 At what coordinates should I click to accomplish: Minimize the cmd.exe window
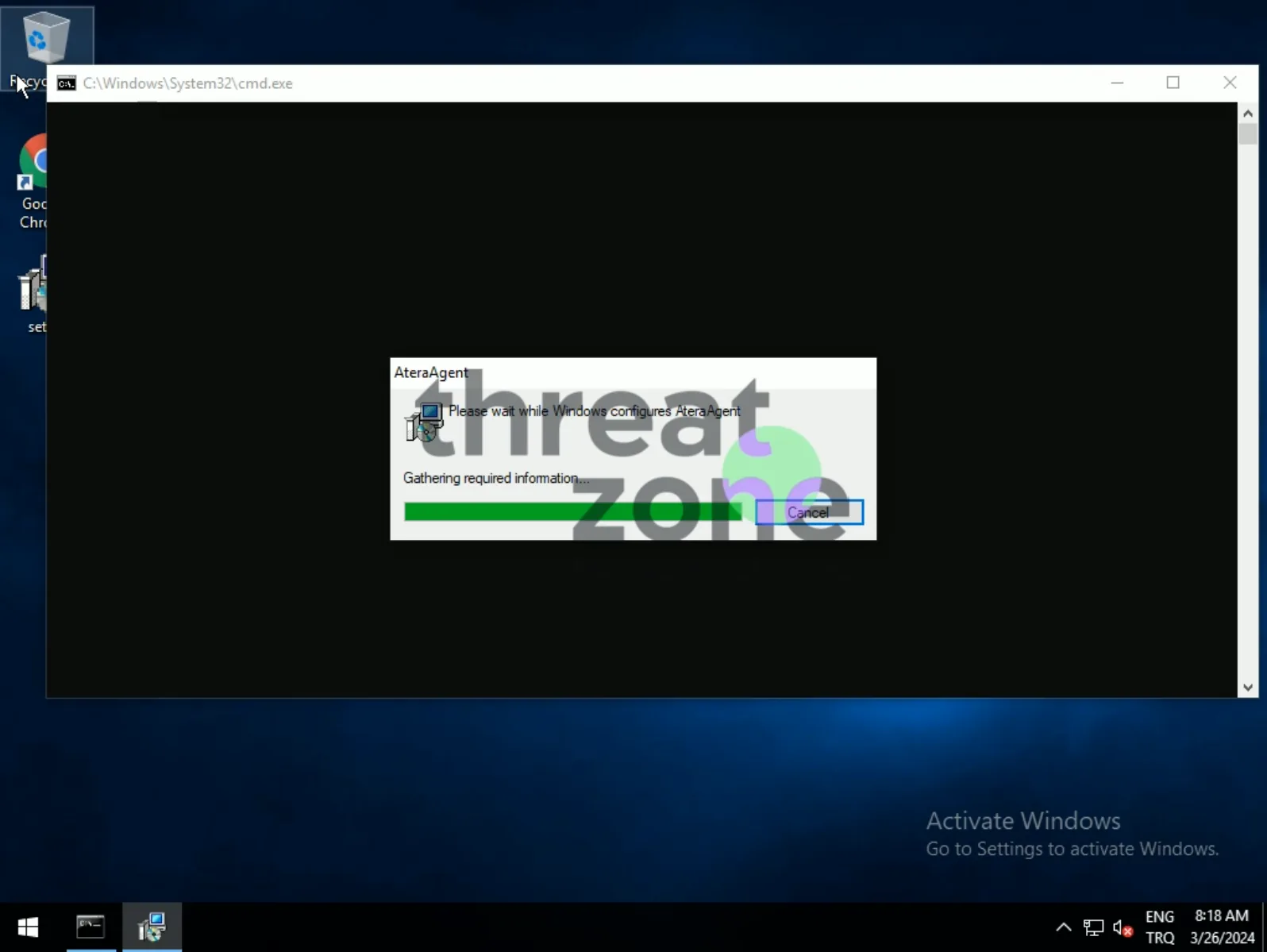coord(1117,83)
